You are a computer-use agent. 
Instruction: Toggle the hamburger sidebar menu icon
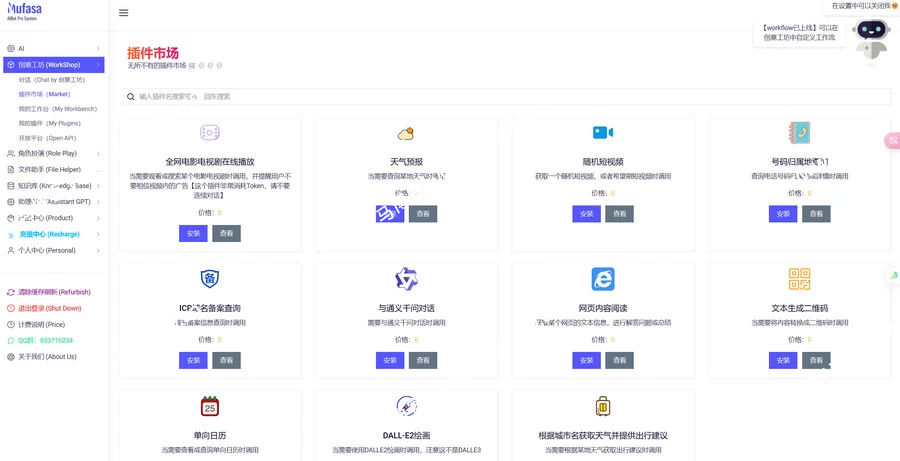point(123,13)
